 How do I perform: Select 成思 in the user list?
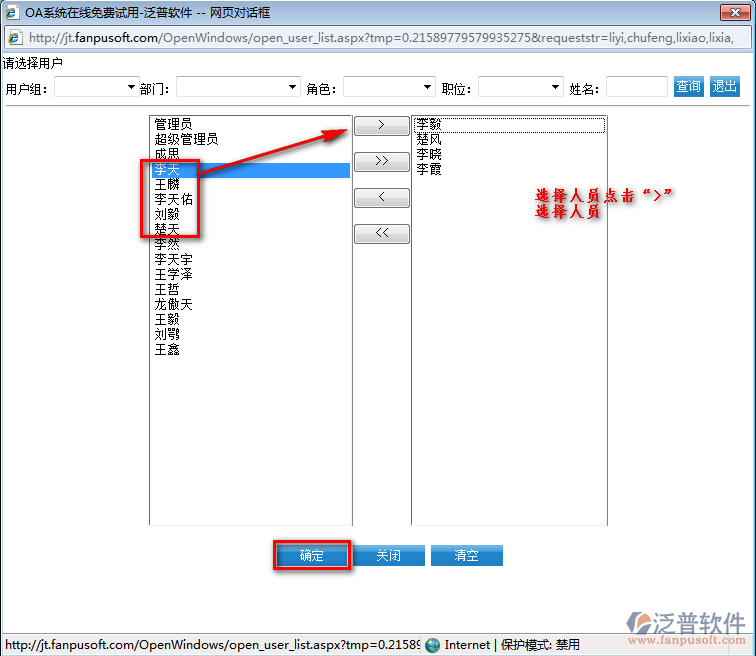(x=250, y=154)
